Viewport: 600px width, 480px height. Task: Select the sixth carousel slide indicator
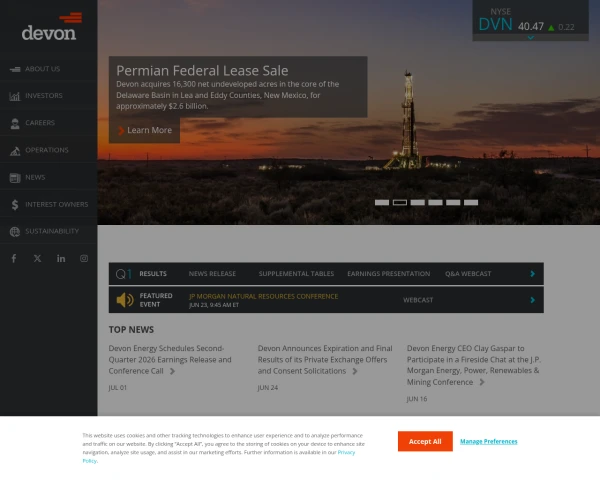[471, 202]
